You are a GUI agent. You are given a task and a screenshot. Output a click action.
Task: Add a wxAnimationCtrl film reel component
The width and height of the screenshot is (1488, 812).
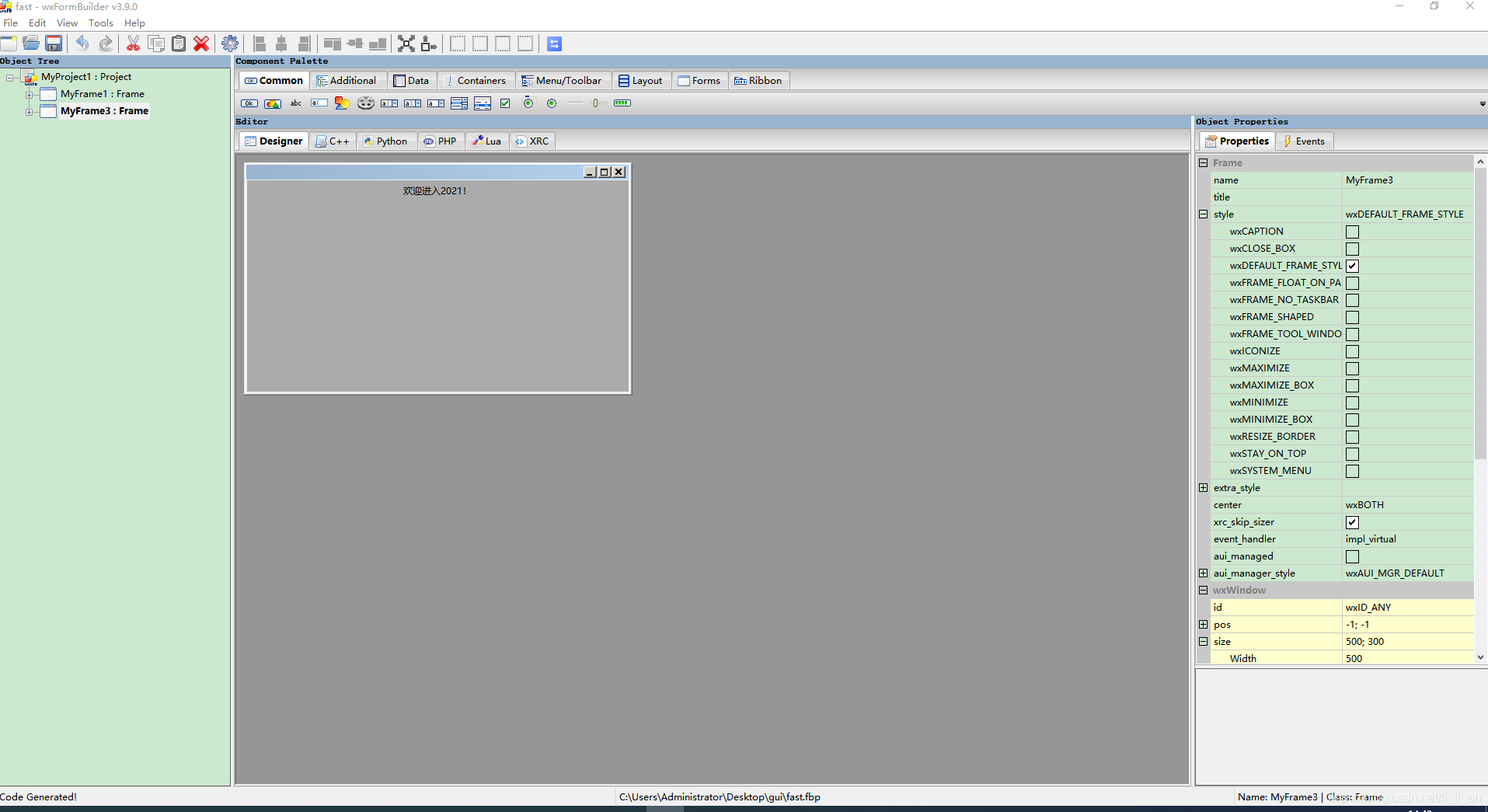pyautogui.click(x=366, y=103)
